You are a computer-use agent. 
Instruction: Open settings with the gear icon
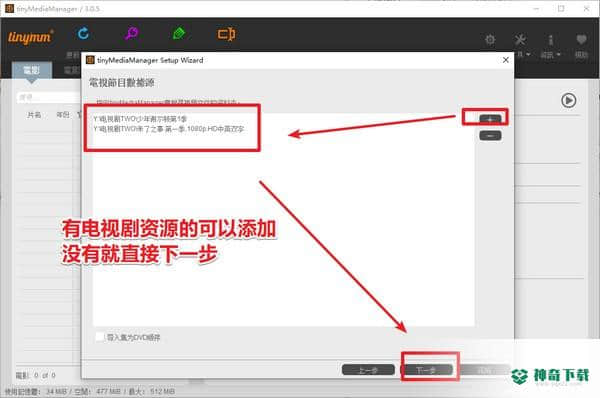click(490, 40)
